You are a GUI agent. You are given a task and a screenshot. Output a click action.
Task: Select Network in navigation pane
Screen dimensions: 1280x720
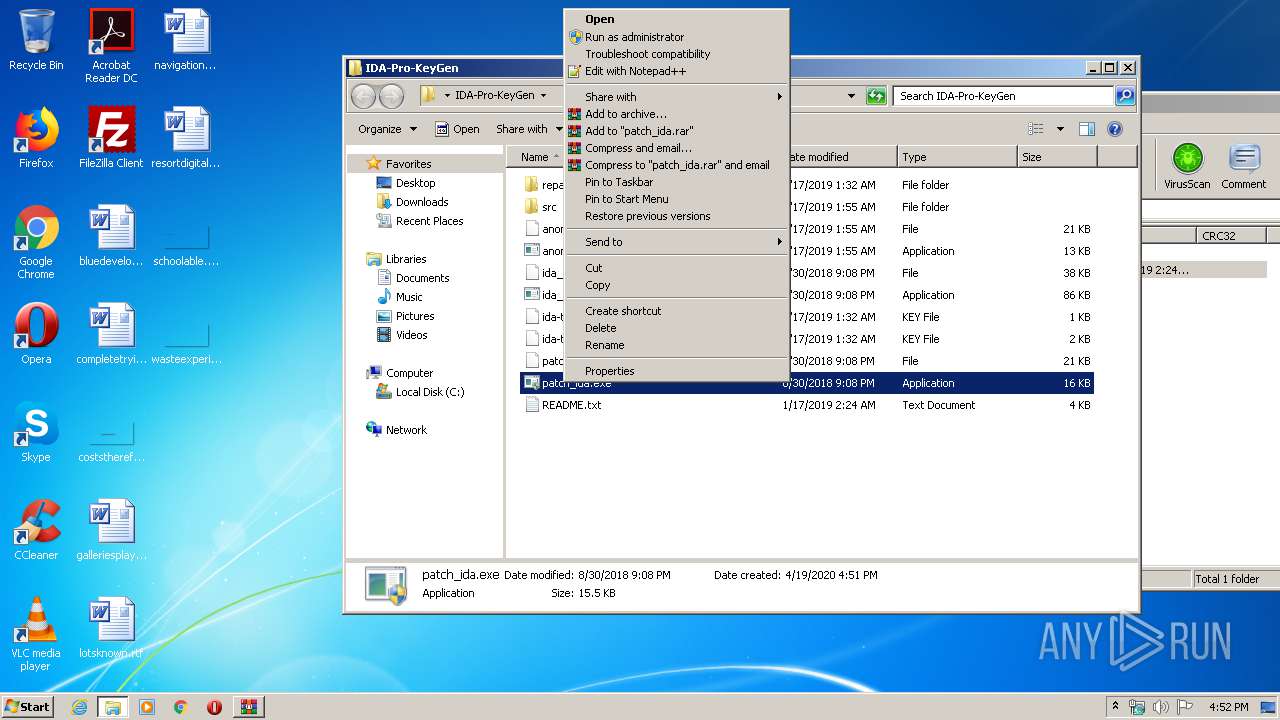tap(406, 430)
